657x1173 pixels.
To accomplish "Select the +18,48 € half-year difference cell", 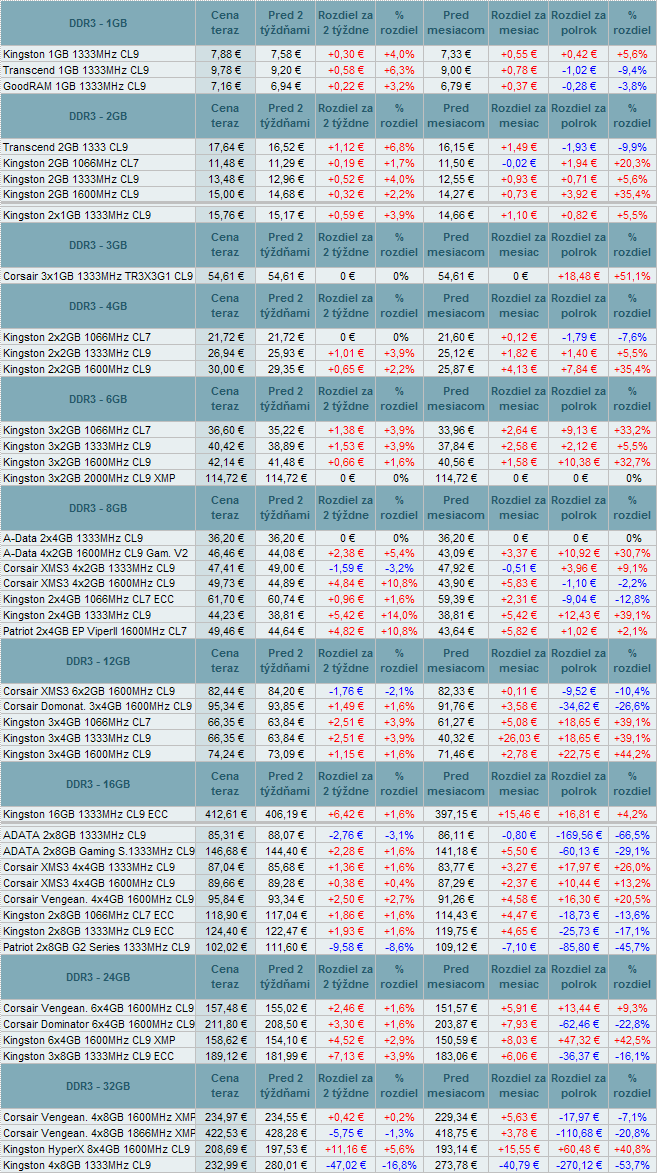I will [578, 276].
